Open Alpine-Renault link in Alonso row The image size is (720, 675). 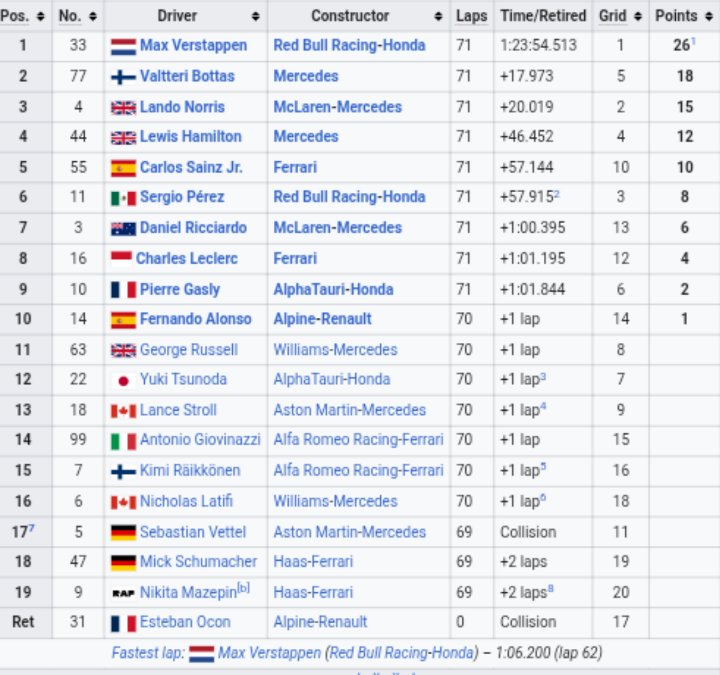pyautogui.click(x=322, y=319)
